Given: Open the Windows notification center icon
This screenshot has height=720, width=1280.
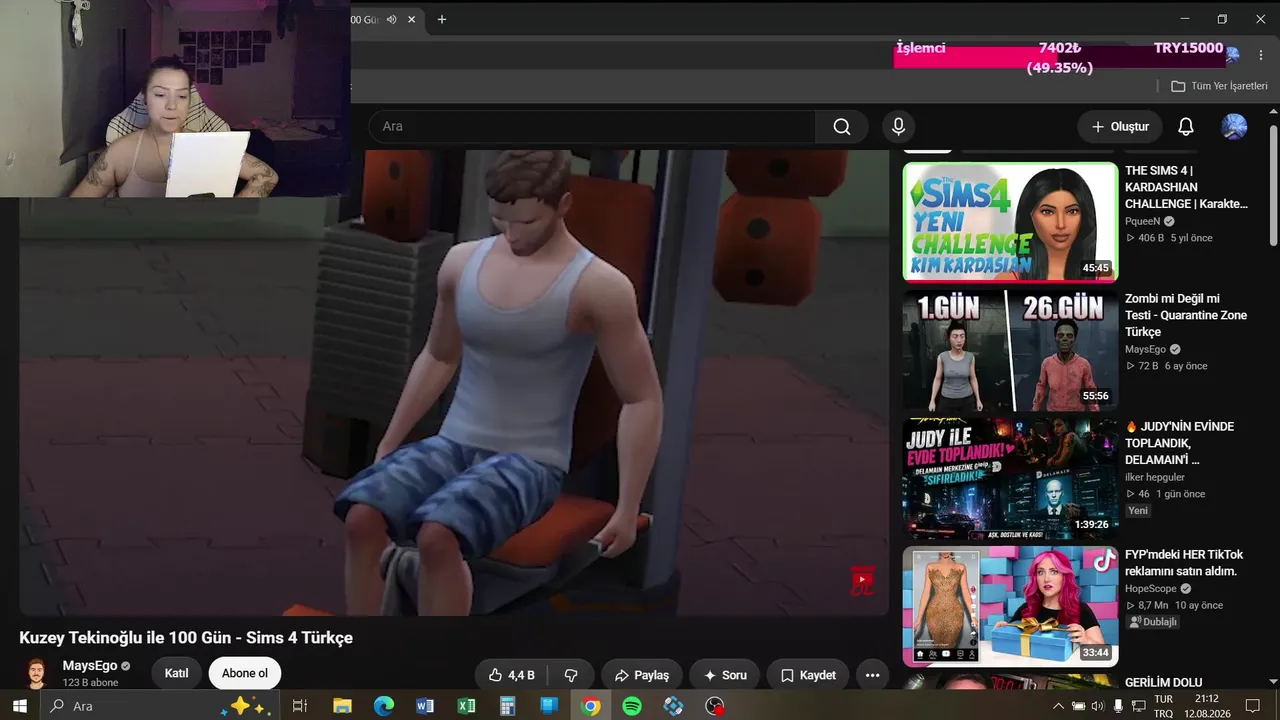Looking at the screenshot, I should (x=1253, y=706).
